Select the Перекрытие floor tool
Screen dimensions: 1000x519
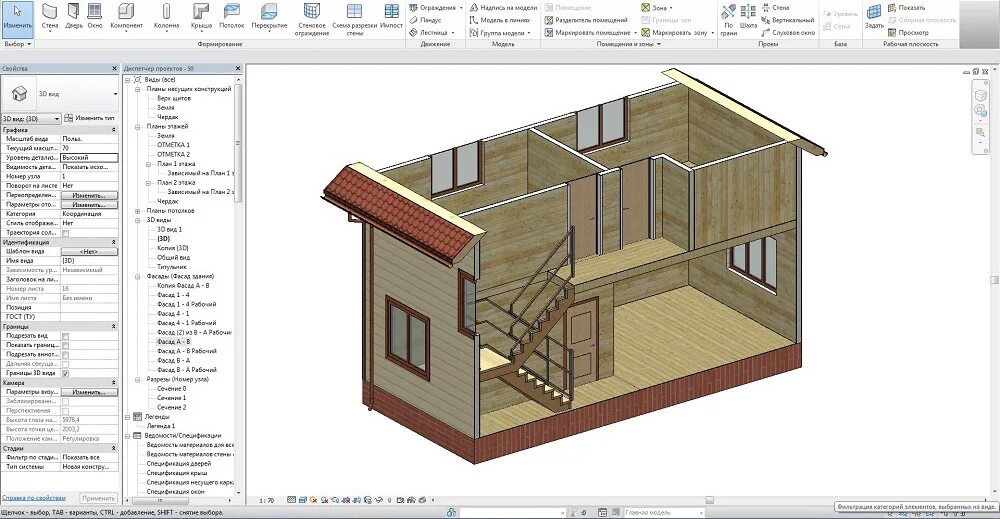(269, 17)
